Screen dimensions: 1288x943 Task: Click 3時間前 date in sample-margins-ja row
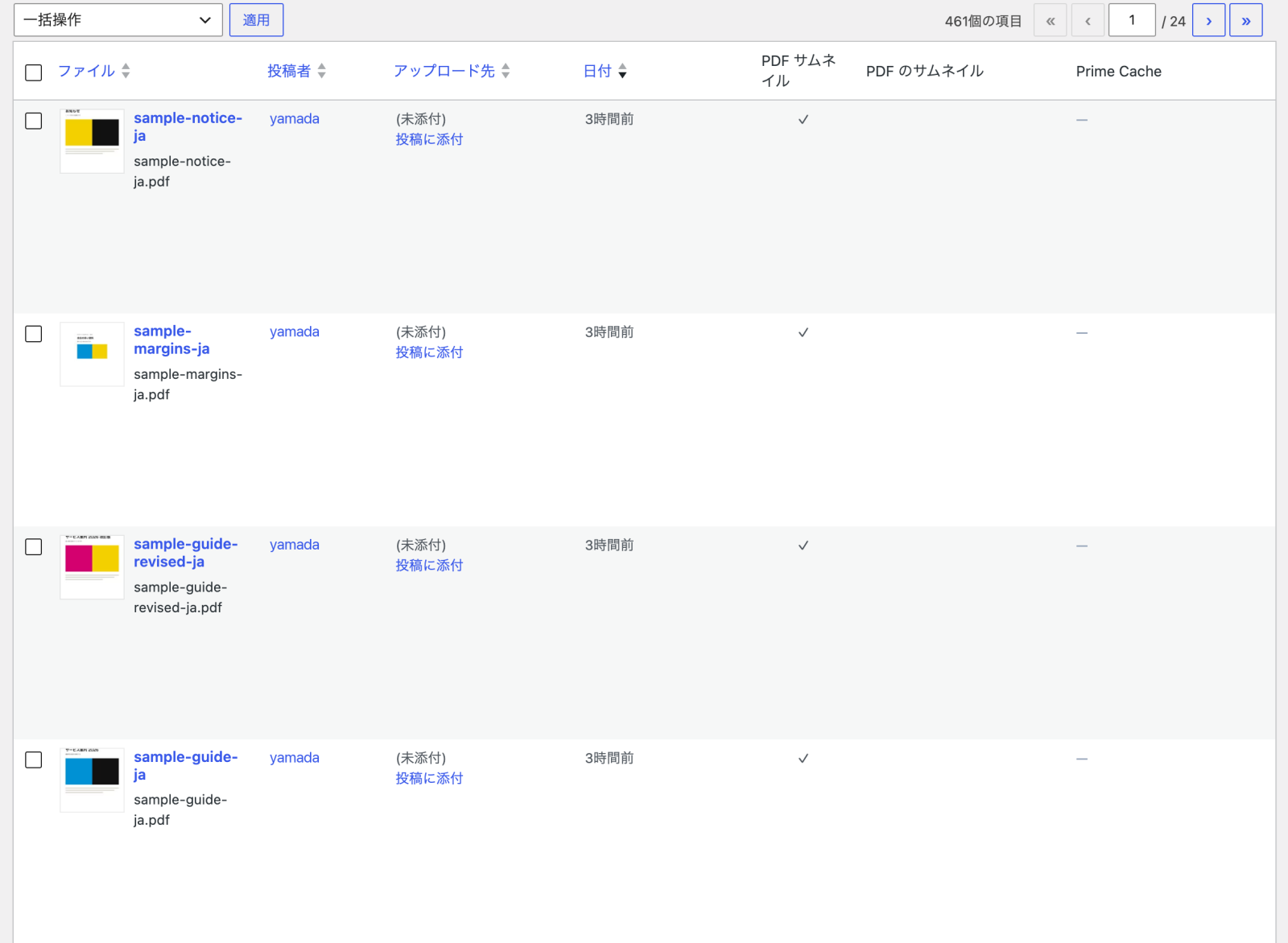pos(609,332)
